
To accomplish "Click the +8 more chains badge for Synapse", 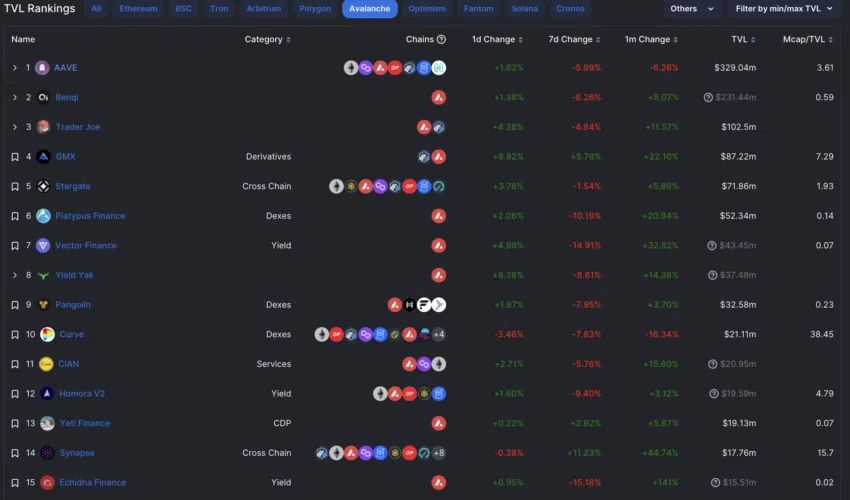I will click(x=439, y=453).
